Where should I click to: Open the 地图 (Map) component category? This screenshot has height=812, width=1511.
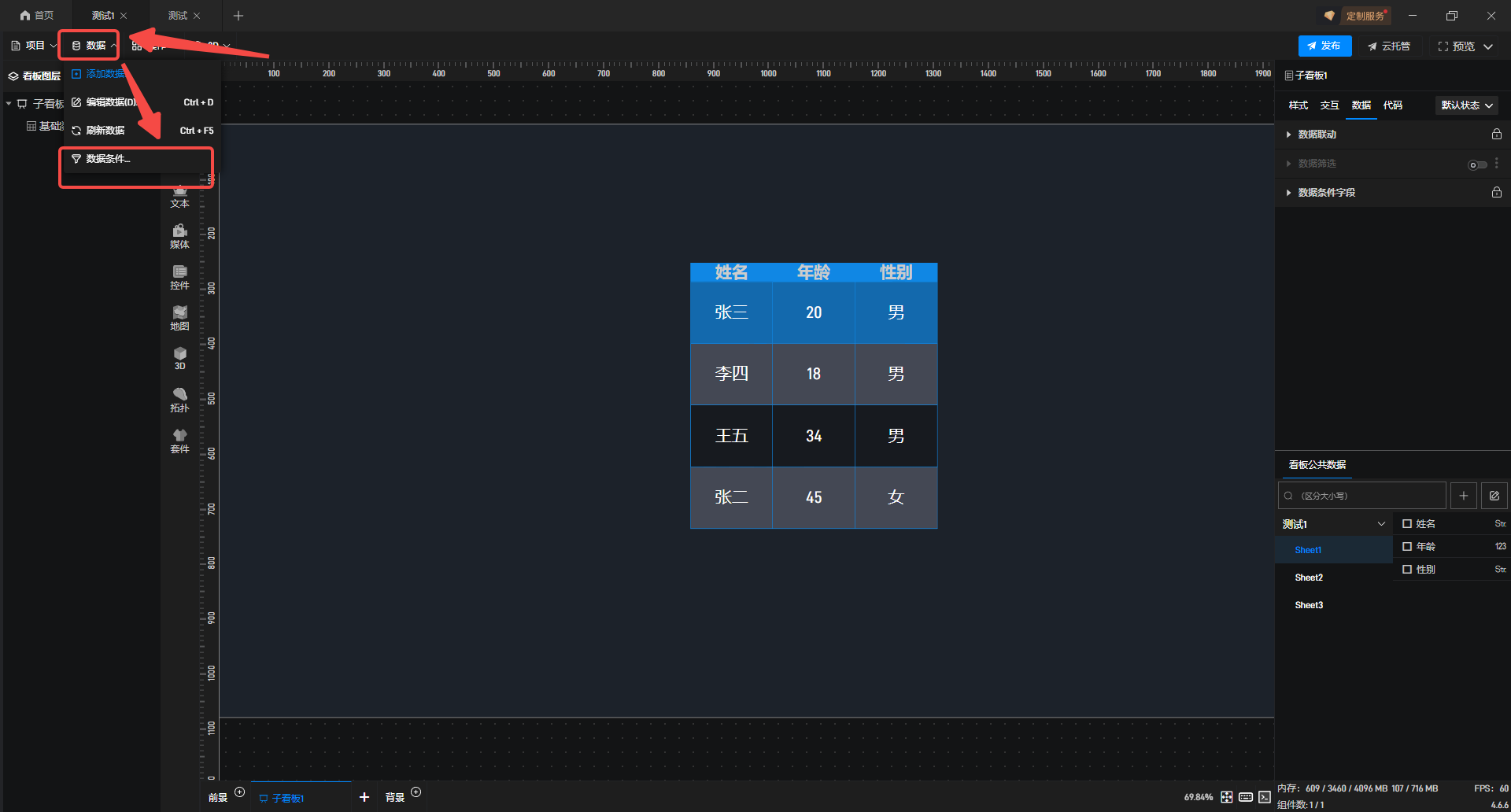click(179, 317)
